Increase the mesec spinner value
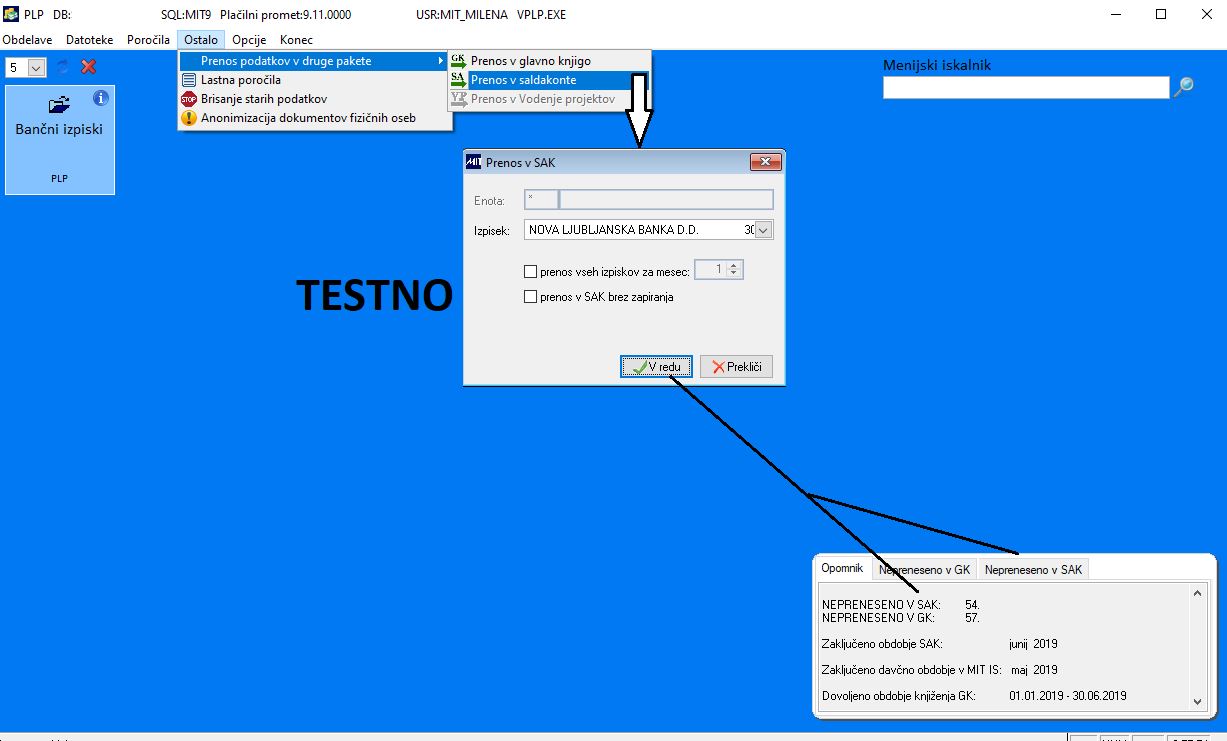1227x741 pixels. pos(735,266)
